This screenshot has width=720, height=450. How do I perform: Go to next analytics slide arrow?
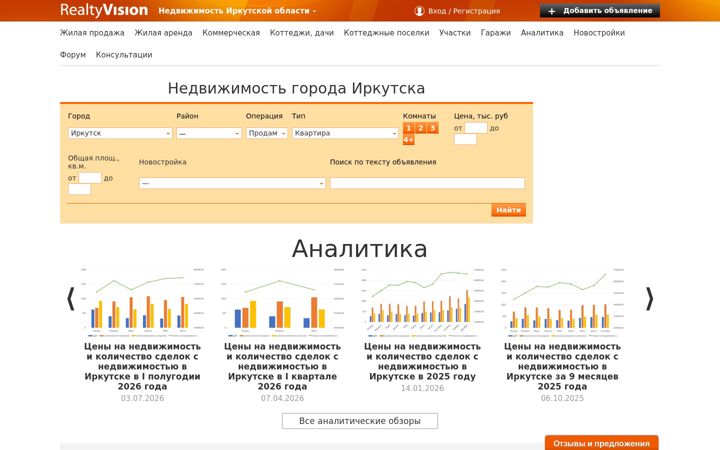(x=649, y=299)
